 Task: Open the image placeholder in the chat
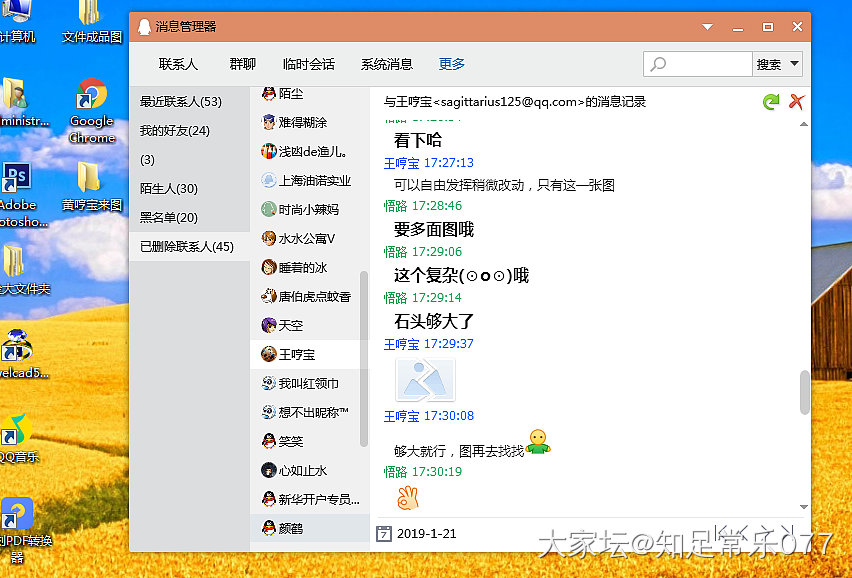coord(425,380)
